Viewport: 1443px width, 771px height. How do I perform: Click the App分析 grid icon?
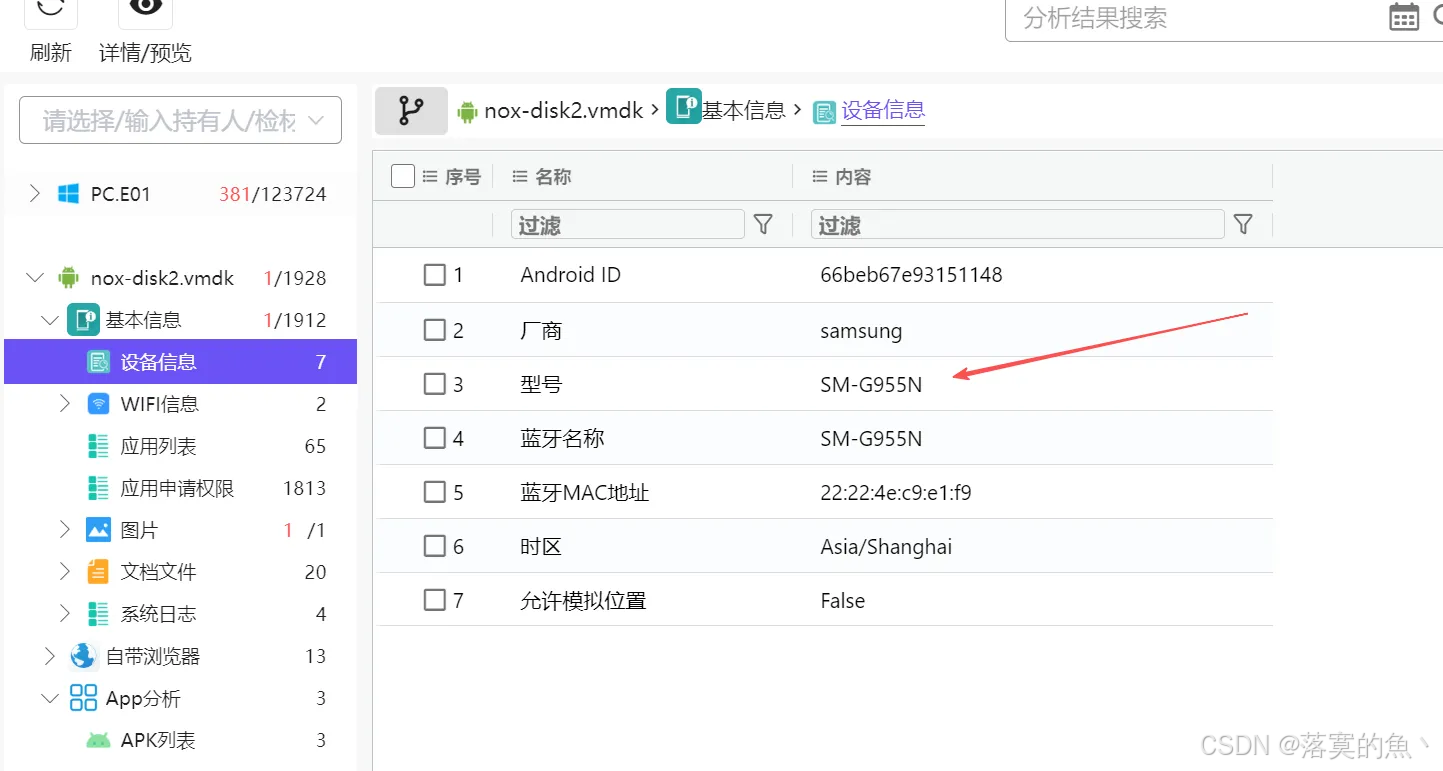coord(83,698)
